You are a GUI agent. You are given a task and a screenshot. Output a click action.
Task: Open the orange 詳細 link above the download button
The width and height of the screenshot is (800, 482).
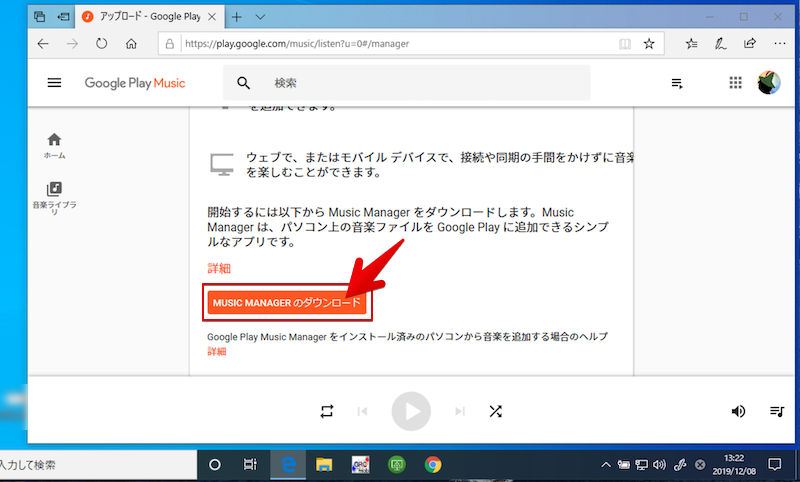[x=219, y=269]
